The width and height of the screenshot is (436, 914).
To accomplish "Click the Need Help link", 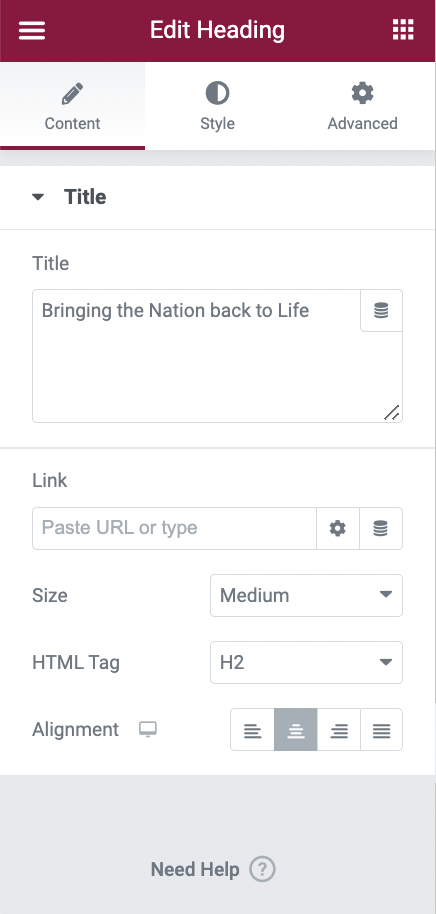I will 195,870.
